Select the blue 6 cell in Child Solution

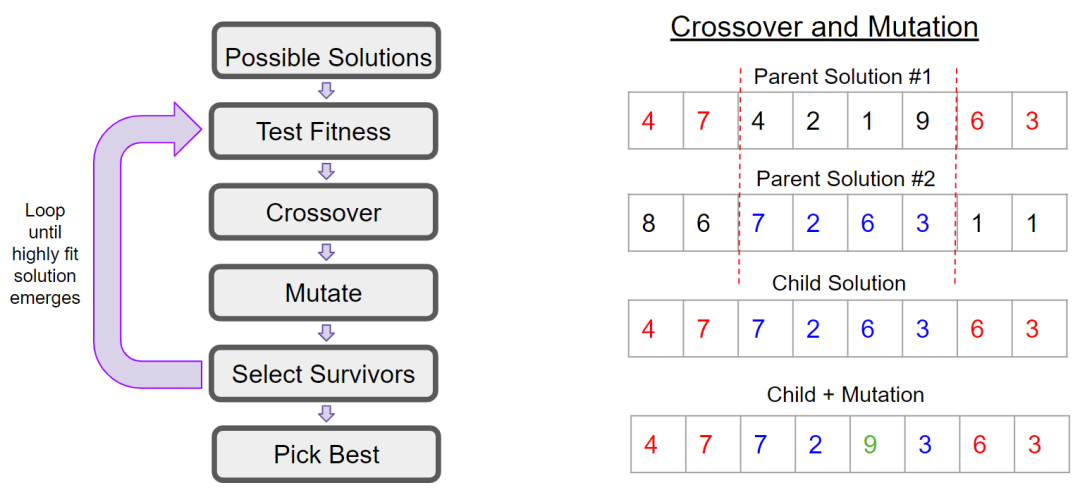(868, 328)
